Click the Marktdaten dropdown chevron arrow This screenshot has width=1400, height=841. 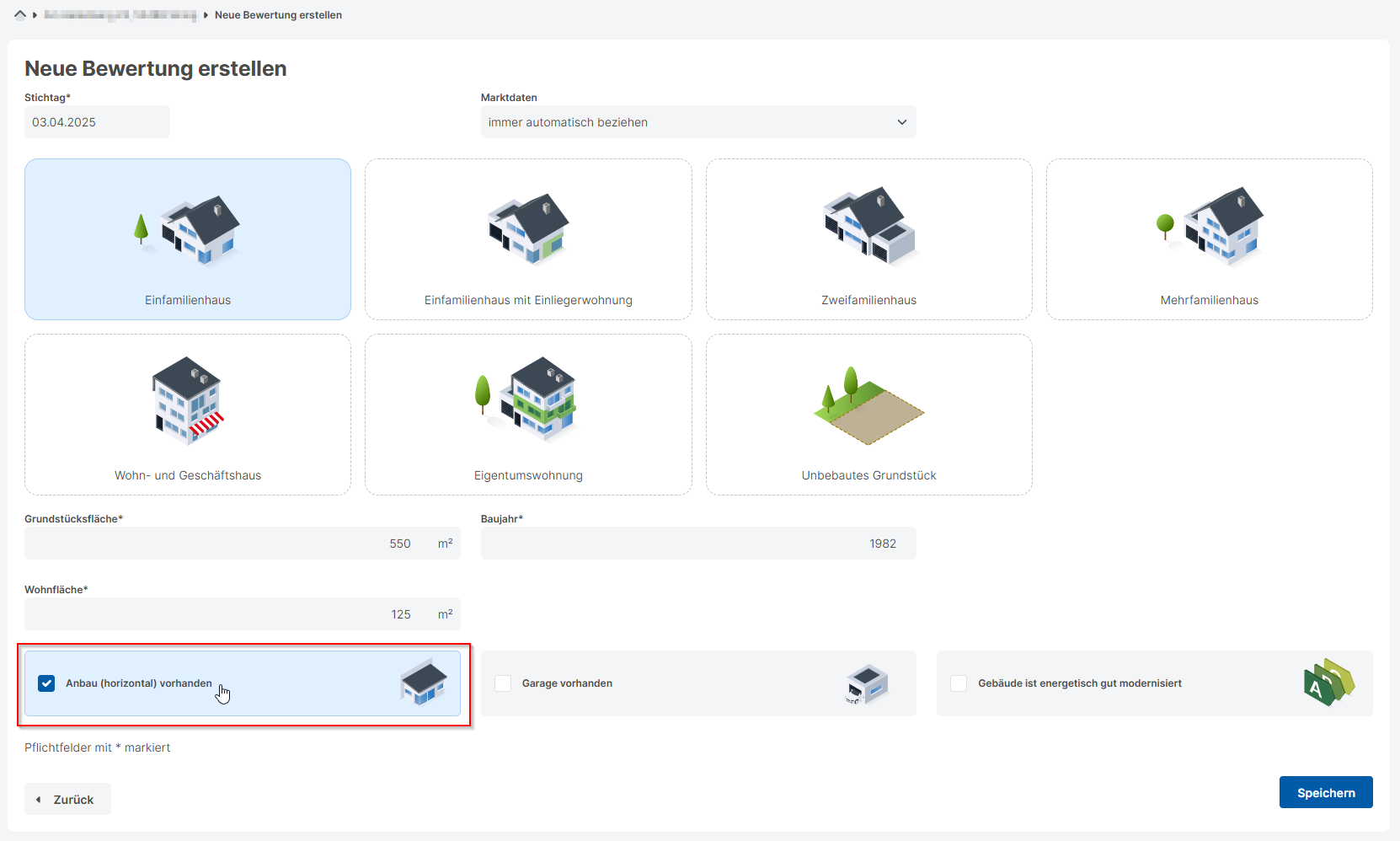[x=901, y=122]
